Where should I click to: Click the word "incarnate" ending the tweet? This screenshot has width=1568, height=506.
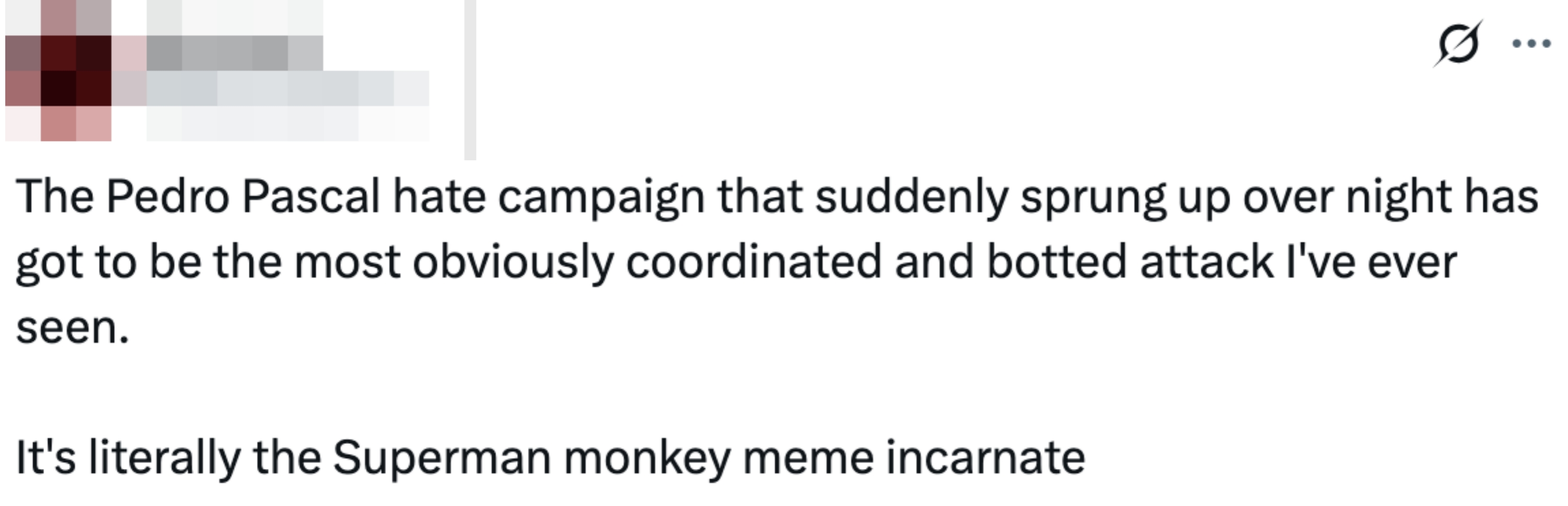click(985, 457)
